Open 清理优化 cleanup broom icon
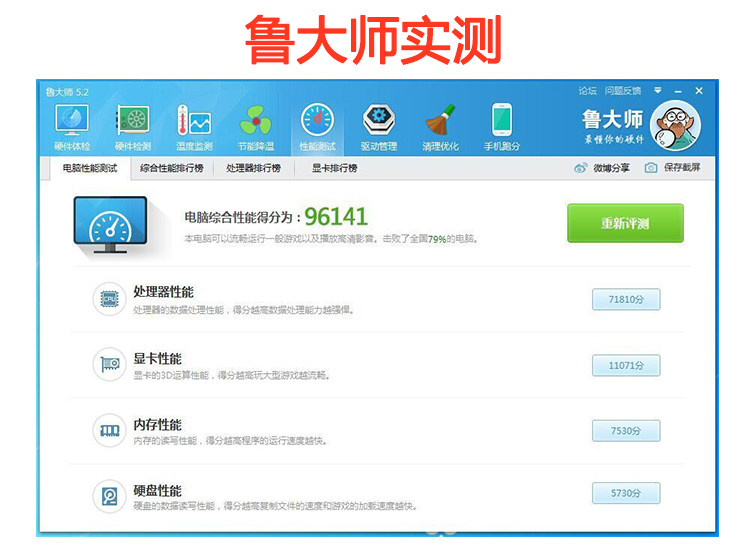The height and width of the screenshot is (554, 750). coord(440,120)
